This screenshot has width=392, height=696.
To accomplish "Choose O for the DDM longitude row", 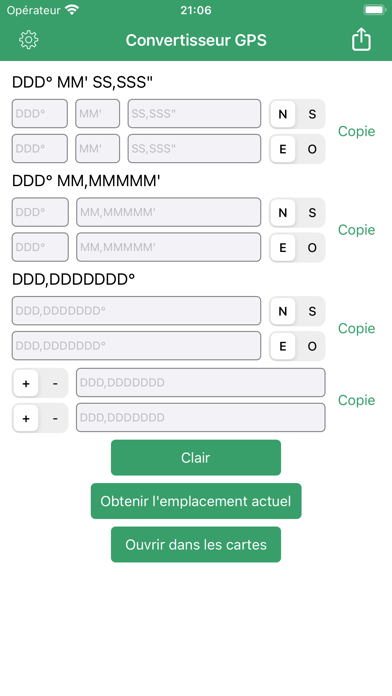I will 312,247.
